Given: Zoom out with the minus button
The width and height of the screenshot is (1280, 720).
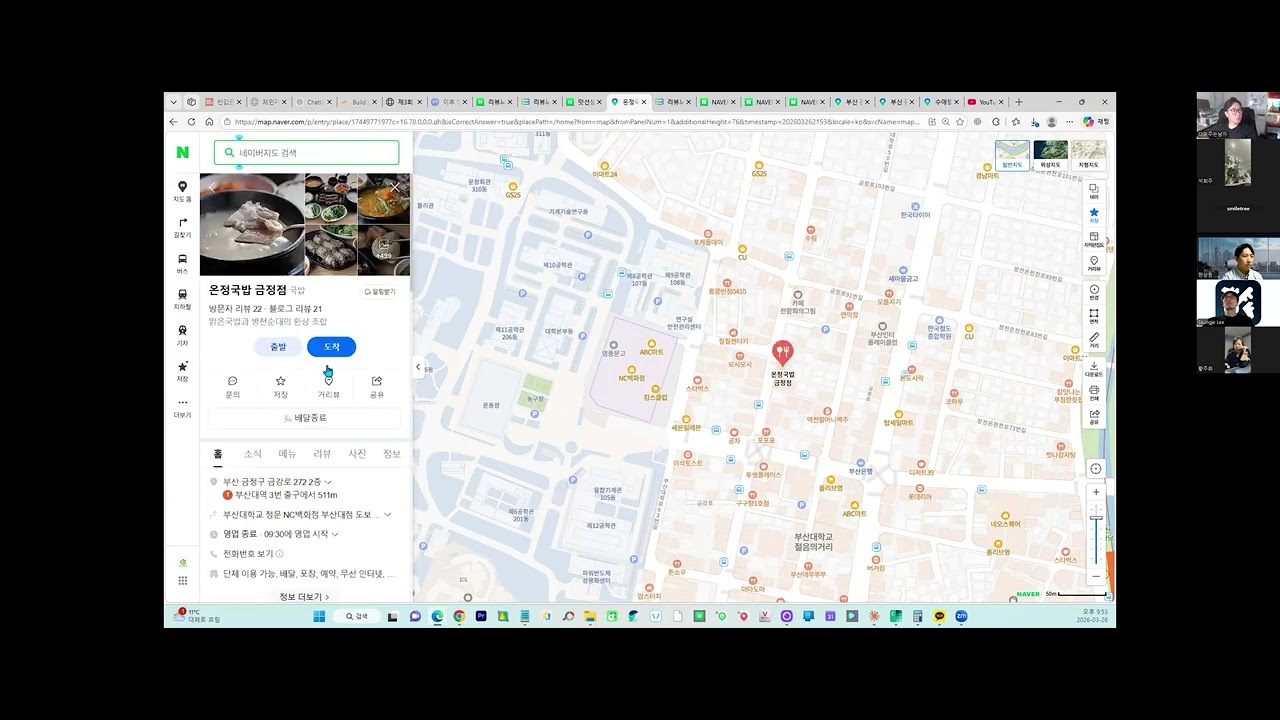Looking at the screenshot, I should pos(1096,576).
